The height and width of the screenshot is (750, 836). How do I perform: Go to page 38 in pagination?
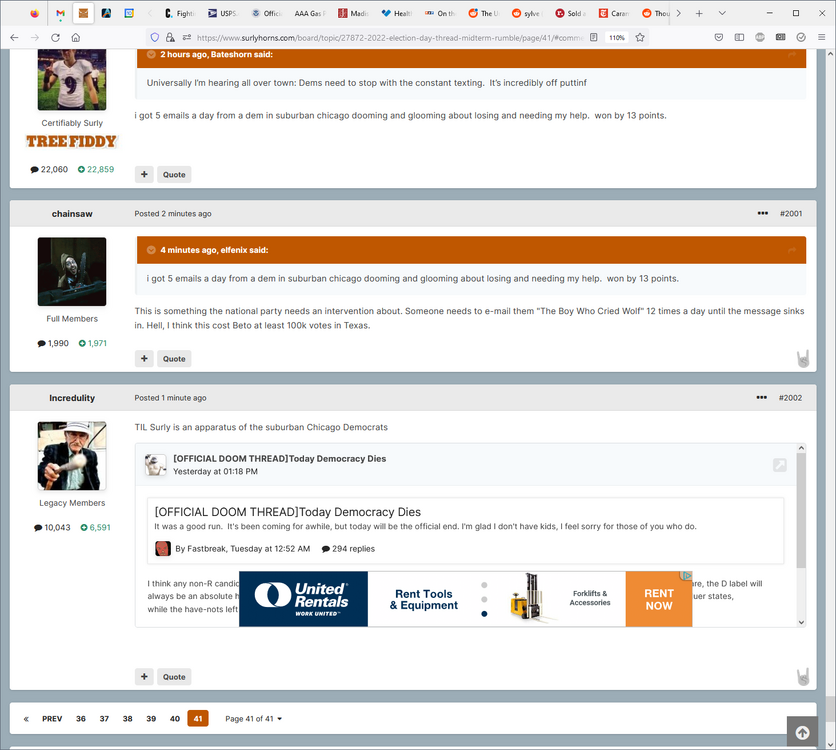(x=127, y=718)
